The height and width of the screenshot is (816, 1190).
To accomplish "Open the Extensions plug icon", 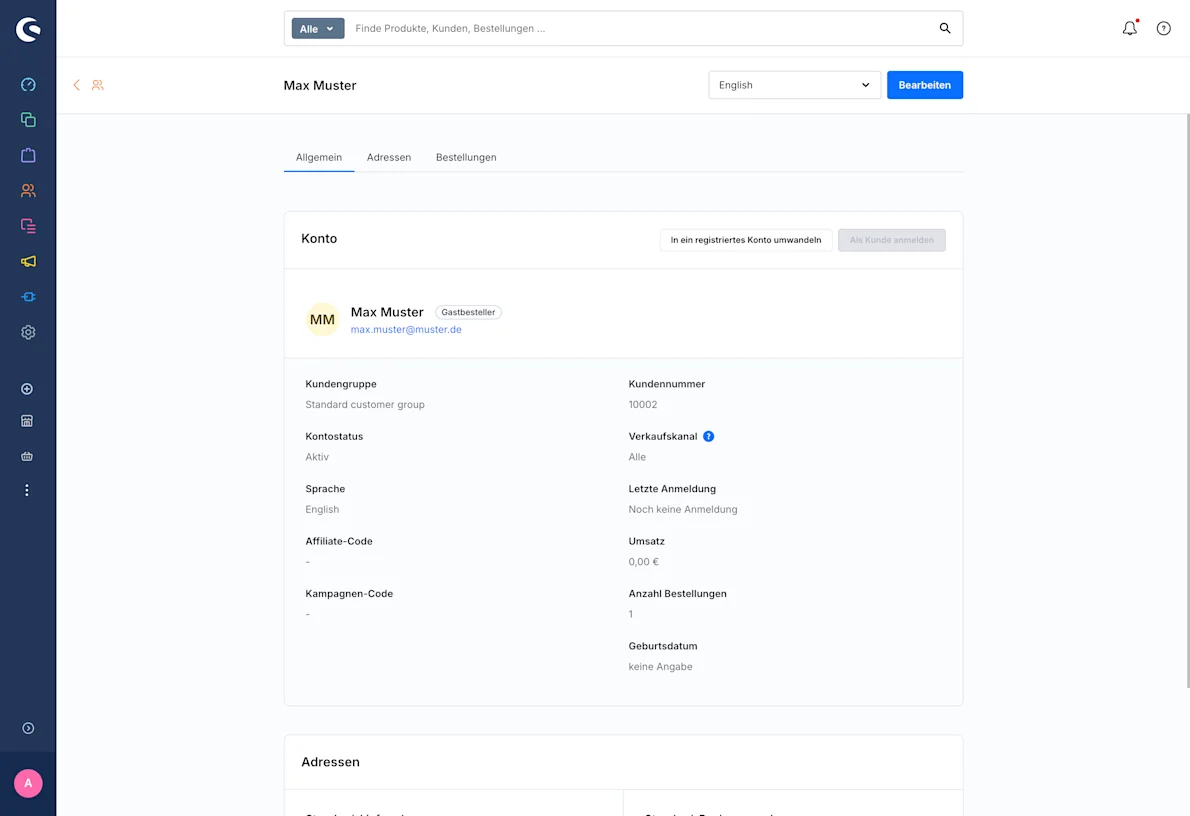I will pyautogui.click(x=28, y=297).
